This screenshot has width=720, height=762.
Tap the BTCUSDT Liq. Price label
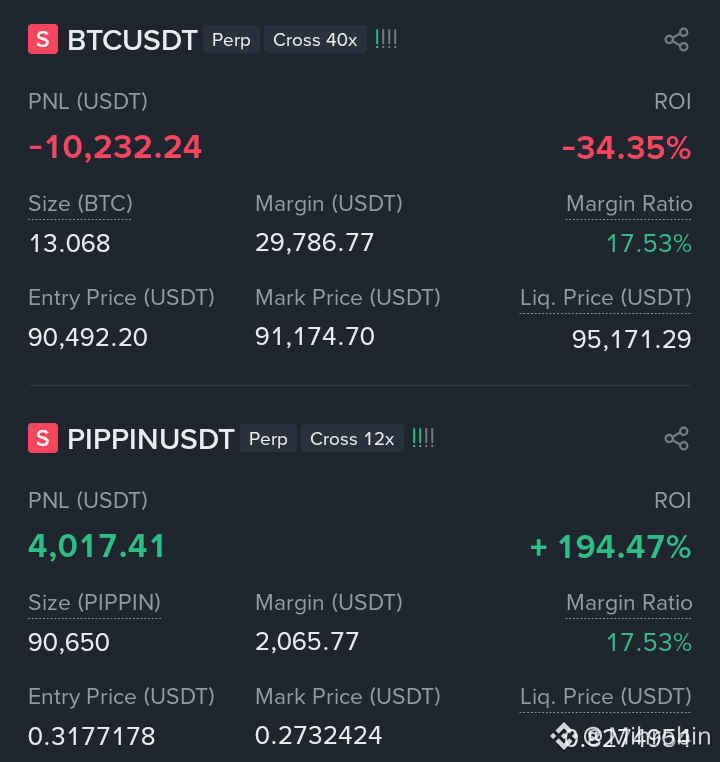pyautogui.click(x=605, y=297)
